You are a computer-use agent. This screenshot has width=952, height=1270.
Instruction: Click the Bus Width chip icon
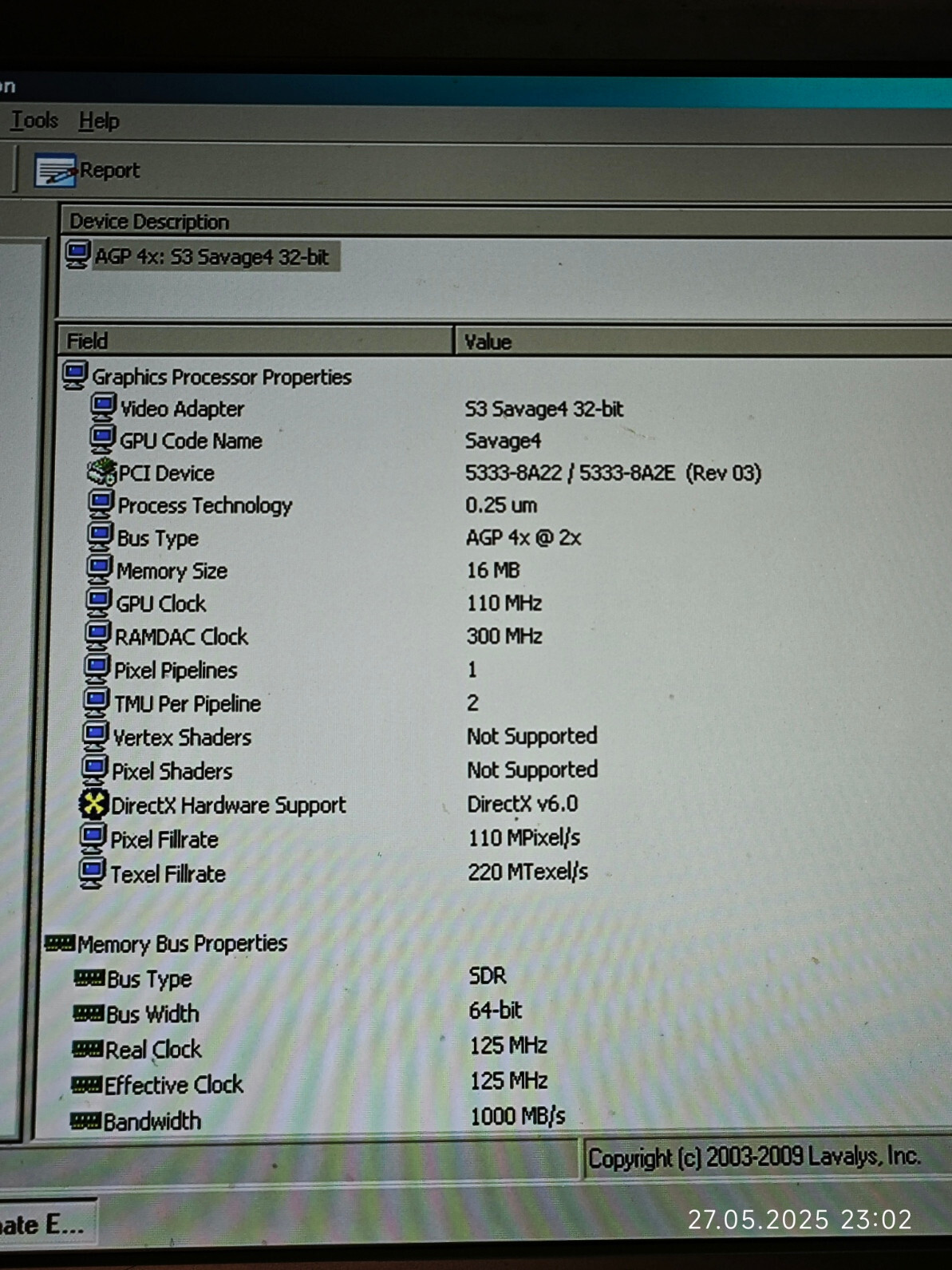(88, 1014)
